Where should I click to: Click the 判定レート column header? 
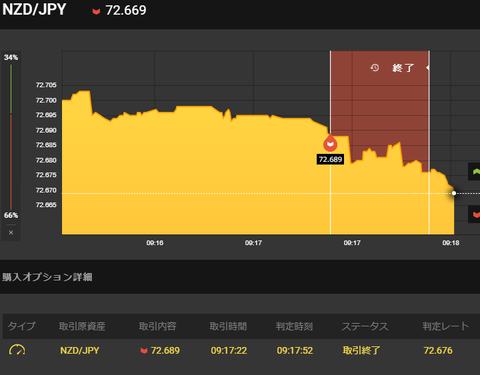pyautogui.click(x=446, y=326)
